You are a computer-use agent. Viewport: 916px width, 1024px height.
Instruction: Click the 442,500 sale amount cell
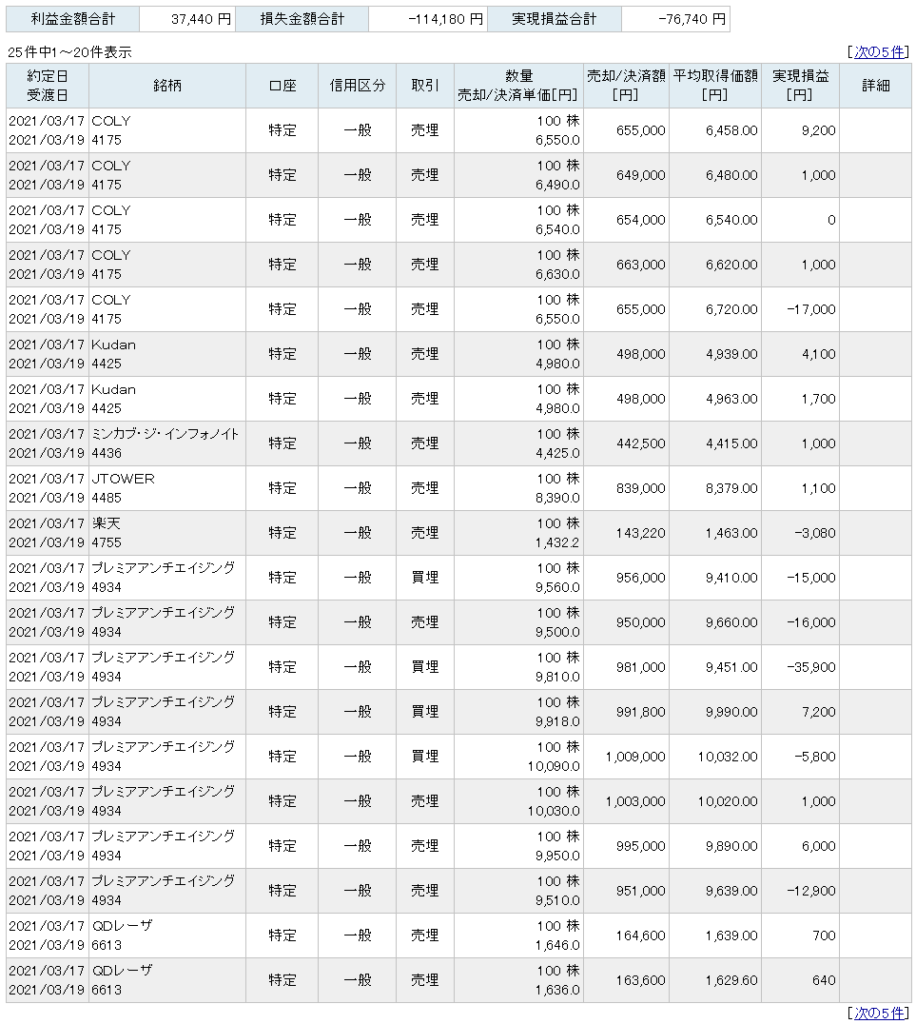[x=626, y=443]
